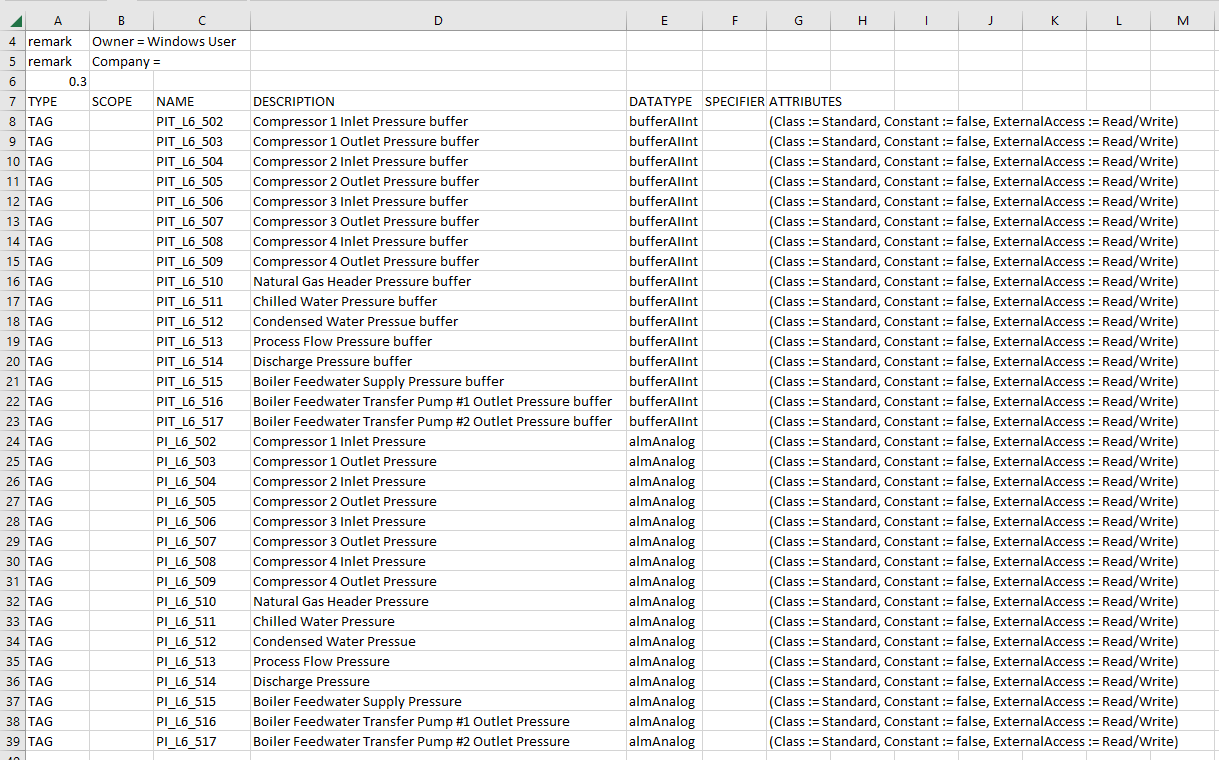Select the bufferAllInt cell on row 8
This screenshot has height=760, width=1219.
[x=663, y=121]
